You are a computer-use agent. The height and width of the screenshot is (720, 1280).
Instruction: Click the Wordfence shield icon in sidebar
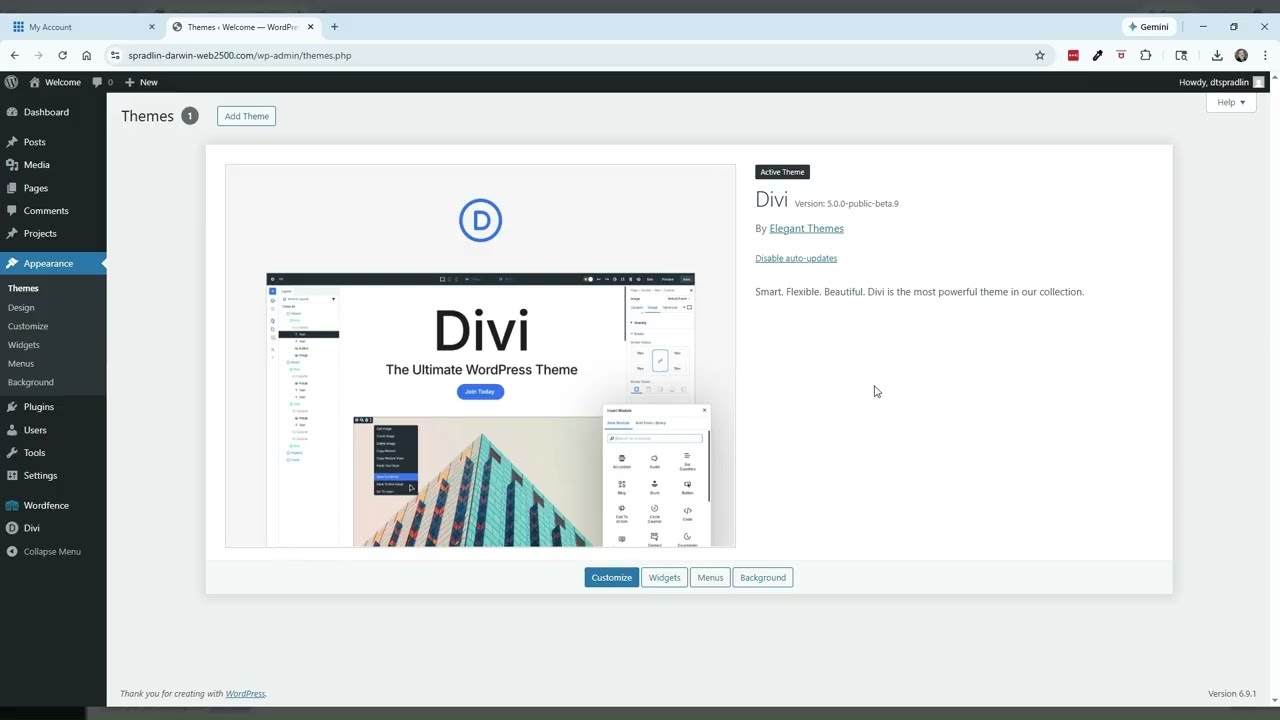click(12, 505)
